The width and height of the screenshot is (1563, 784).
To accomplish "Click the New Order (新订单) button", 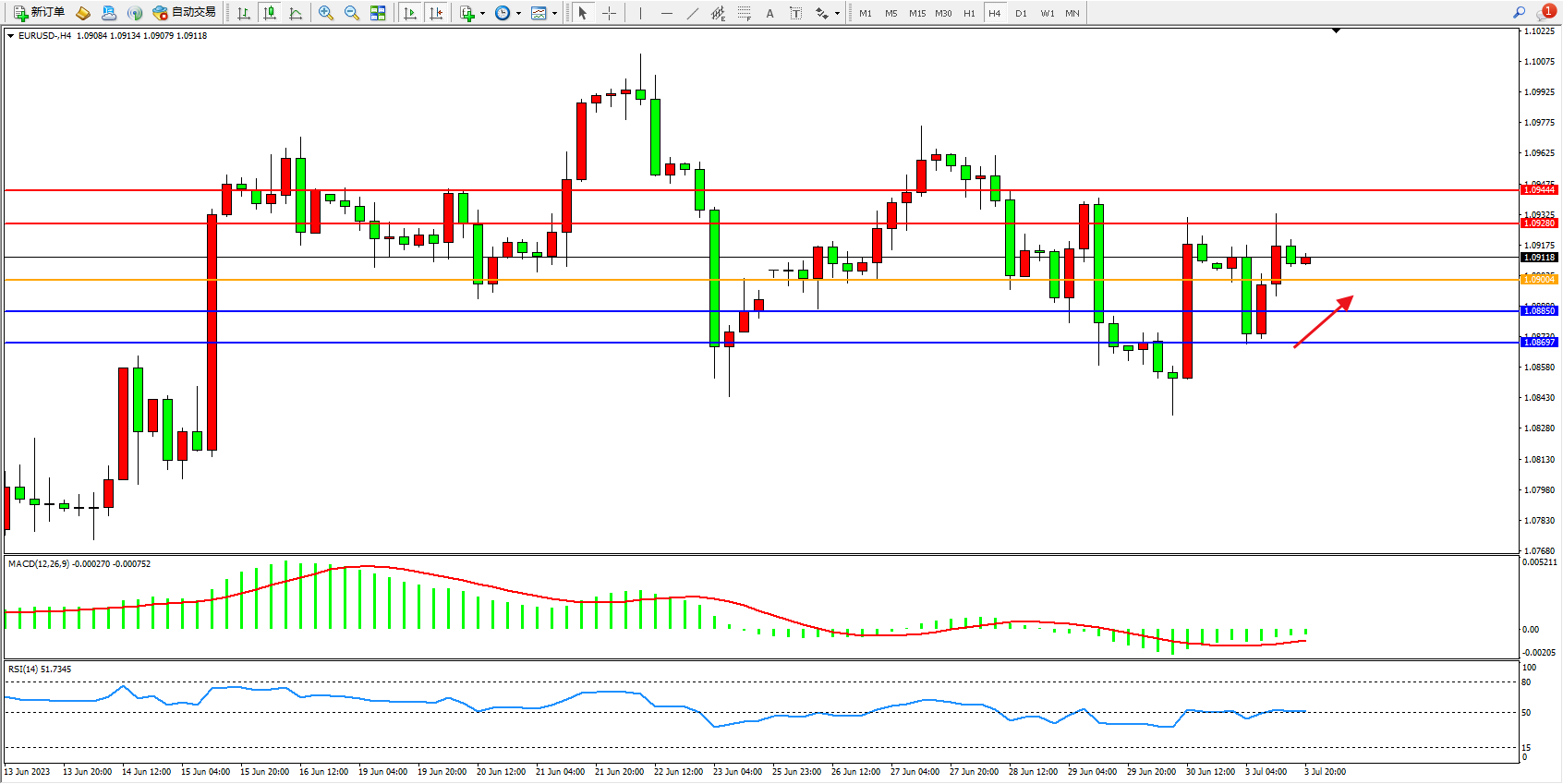I will pyautogui.click(x=39, y=13).
